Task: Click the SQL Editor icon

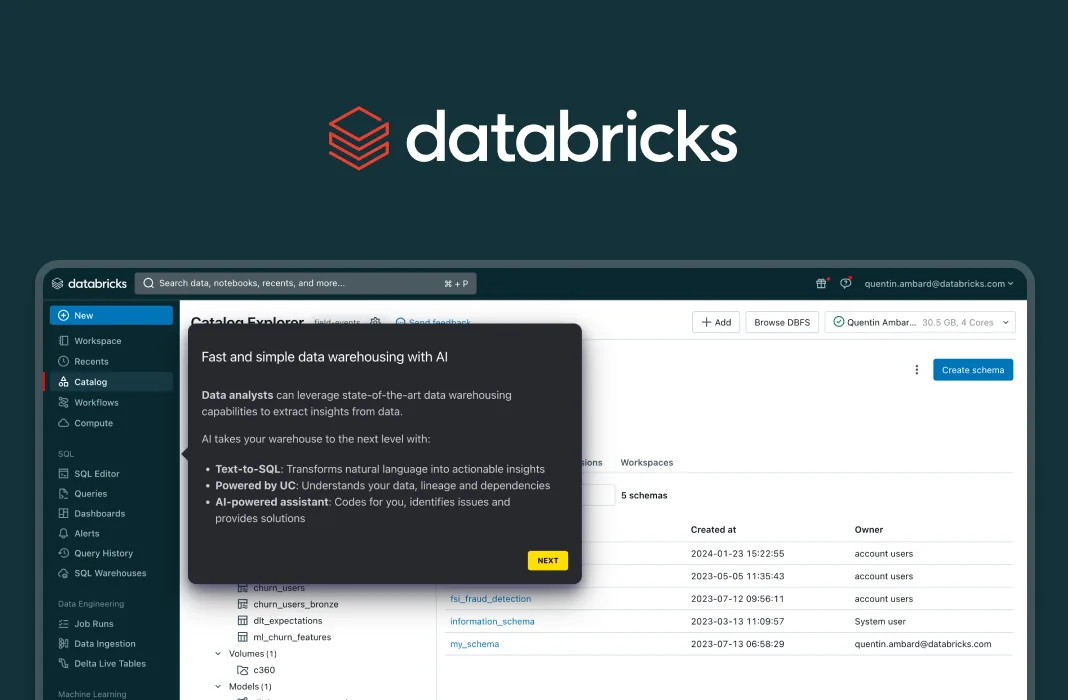Action: (63, 473)
